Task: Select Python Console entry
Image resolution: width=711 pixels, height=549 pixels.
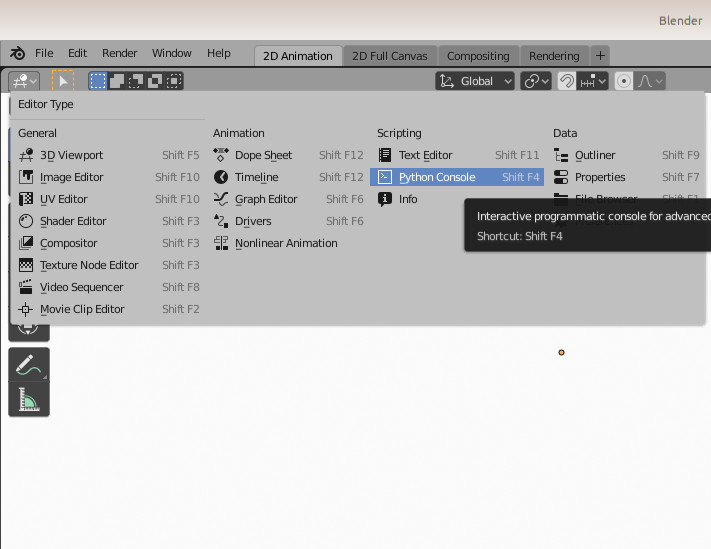Action: tap(457, 177)
